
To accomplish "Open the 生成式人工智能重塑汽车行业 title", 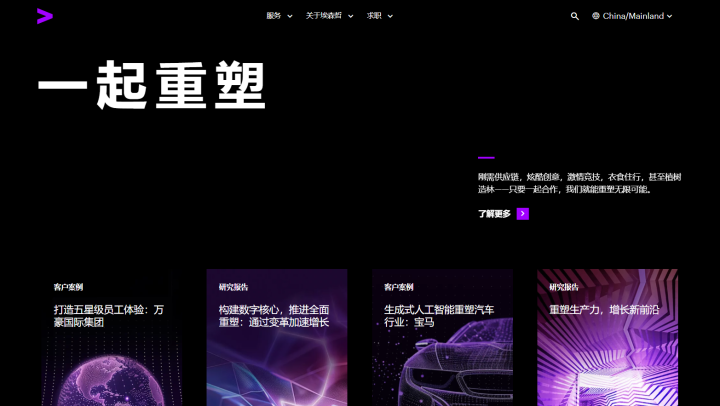I will [x=436, y=316].
